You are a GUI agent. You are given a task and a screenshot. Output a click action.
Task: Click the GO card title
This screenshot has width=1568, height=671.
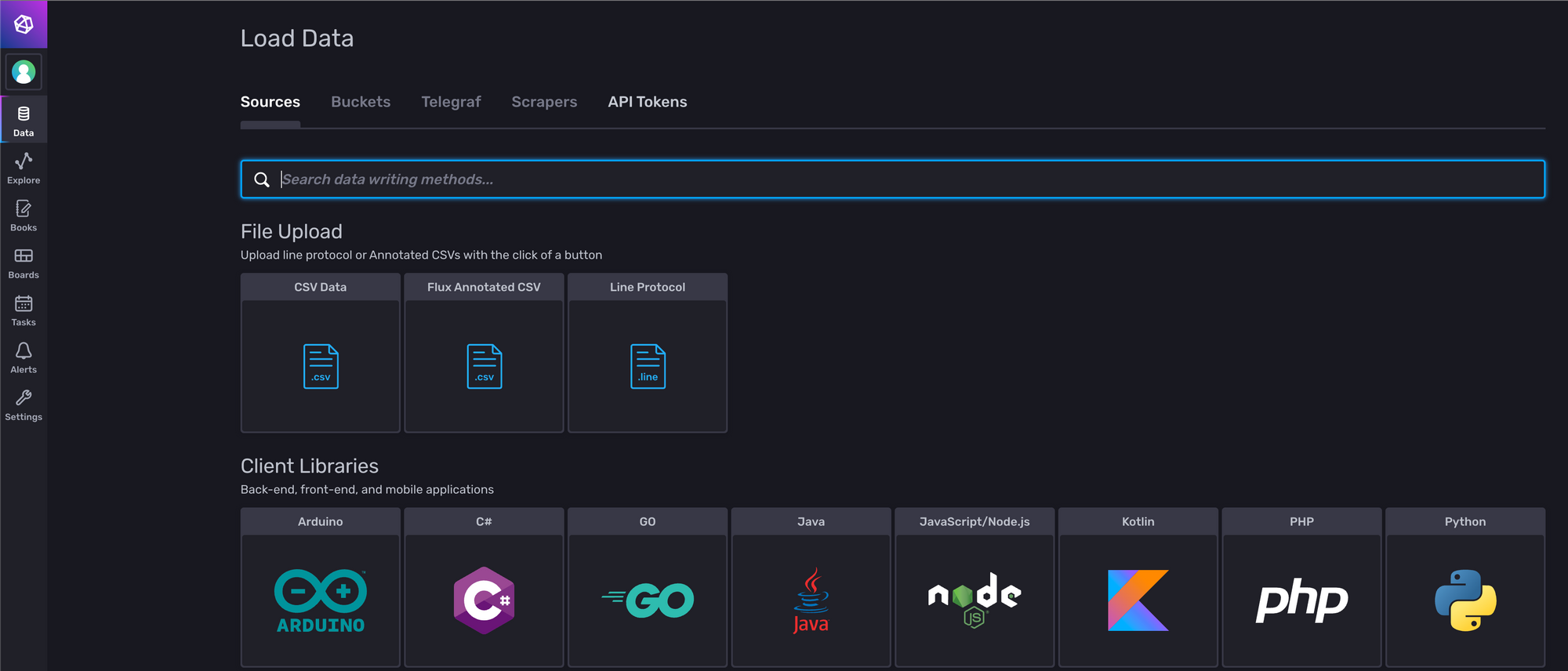click(x=648, y=521)
